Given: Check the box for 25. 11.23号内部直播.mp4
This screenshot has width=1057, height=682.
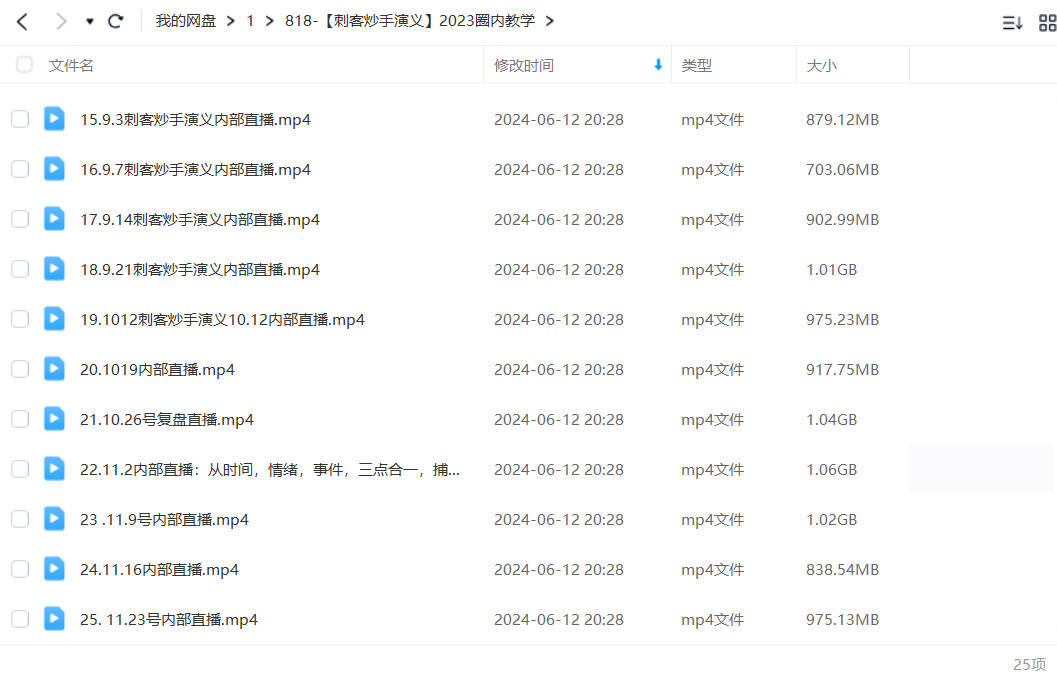Looking at the screenshot, I should point(20,619).
